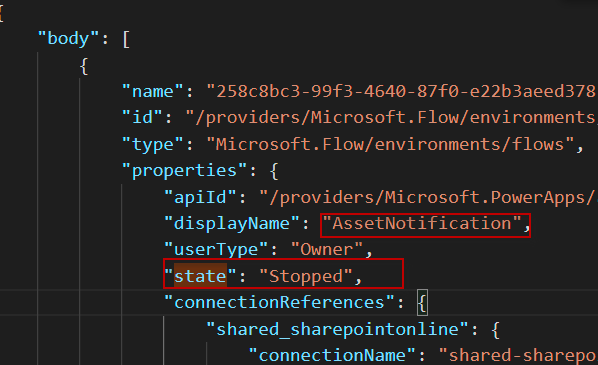598x365 pixels.
Task: Place cursor at bracket after "body"
Action: (x=126, y=39)
